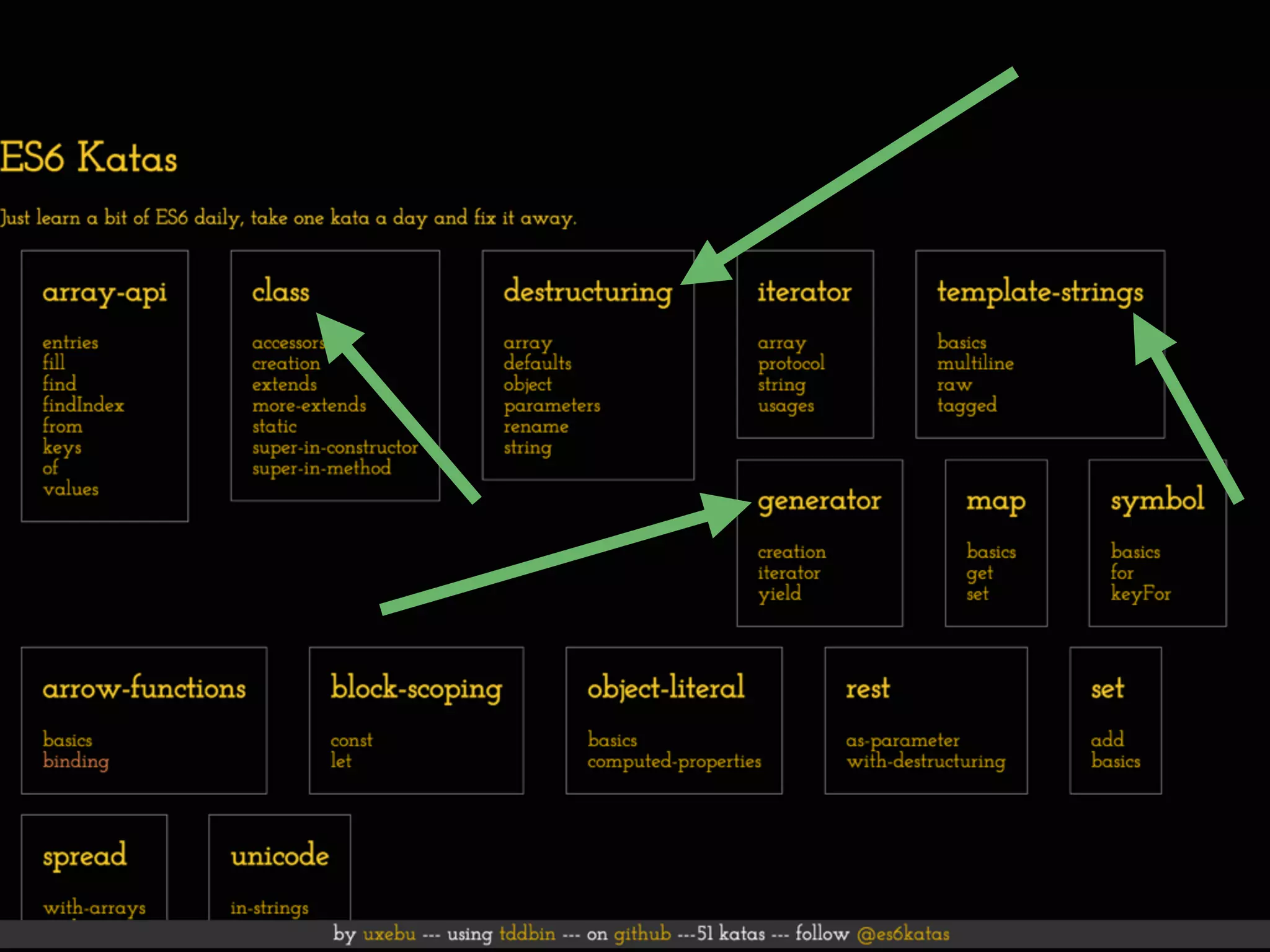Select the map get kata
Image resolution: width=1270 pixels, height=952 pixels.
pos(979,573)
